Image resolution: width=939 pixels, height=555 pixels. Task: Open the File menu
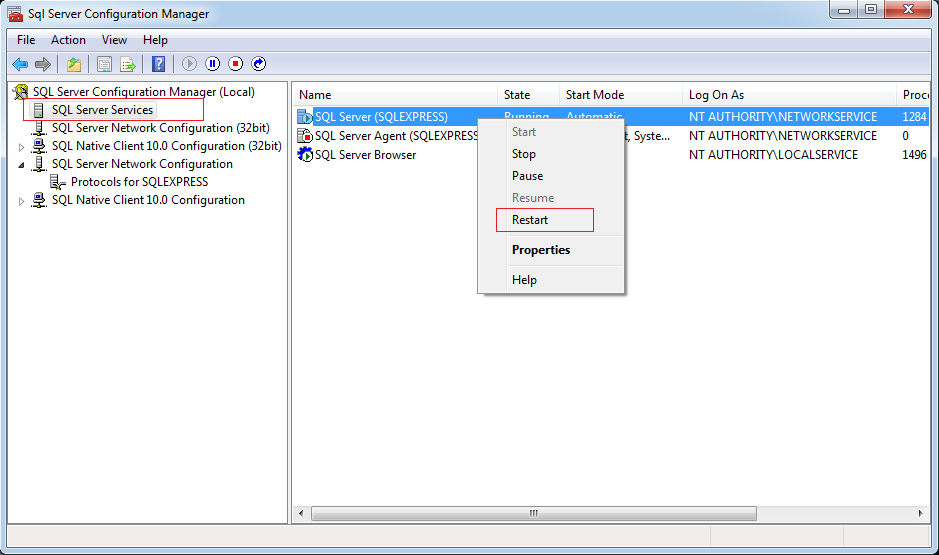pyautogui.click(x=26, y=40)
